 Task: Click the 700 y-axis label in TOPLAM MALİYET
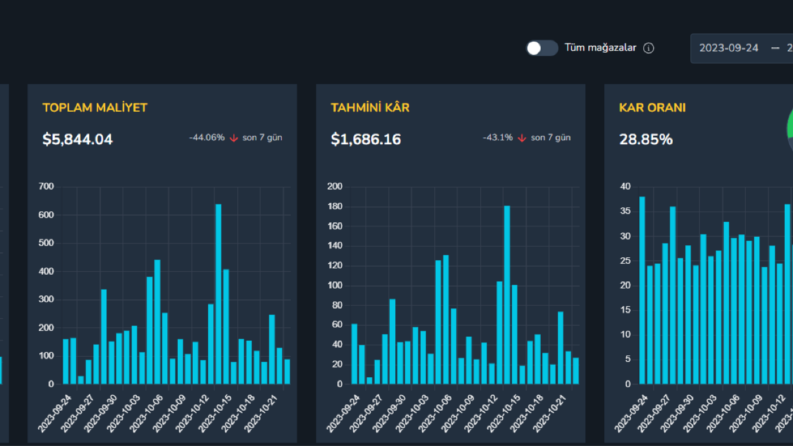(x=46, y=187)
